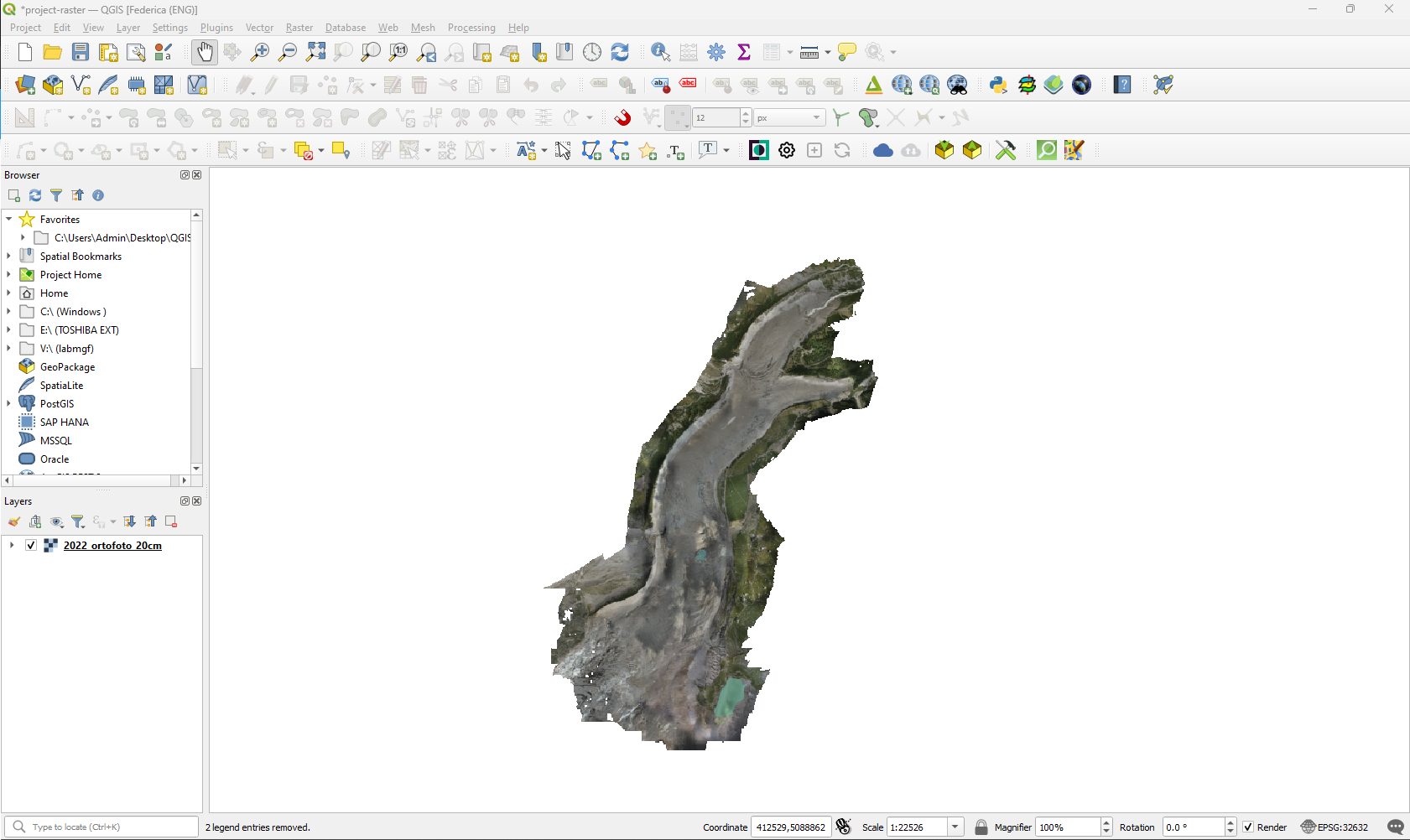1410x840 pixels.
Task: Expand the PostGIS node
Action: coord(9,404)
